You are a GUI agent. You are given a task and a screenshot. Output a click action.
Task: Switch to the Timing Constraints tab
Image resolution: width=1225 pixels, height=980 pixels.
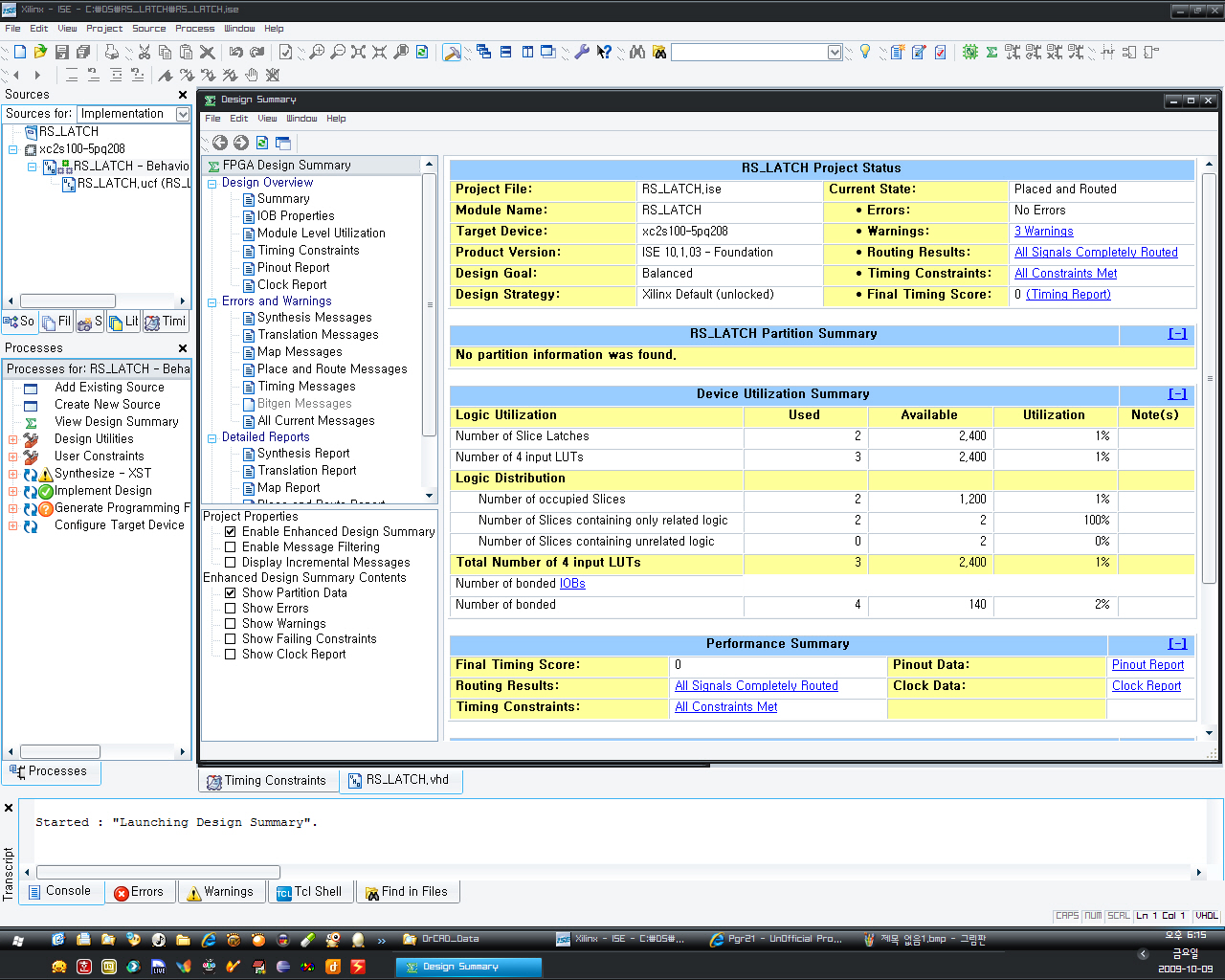click(268, 781)
